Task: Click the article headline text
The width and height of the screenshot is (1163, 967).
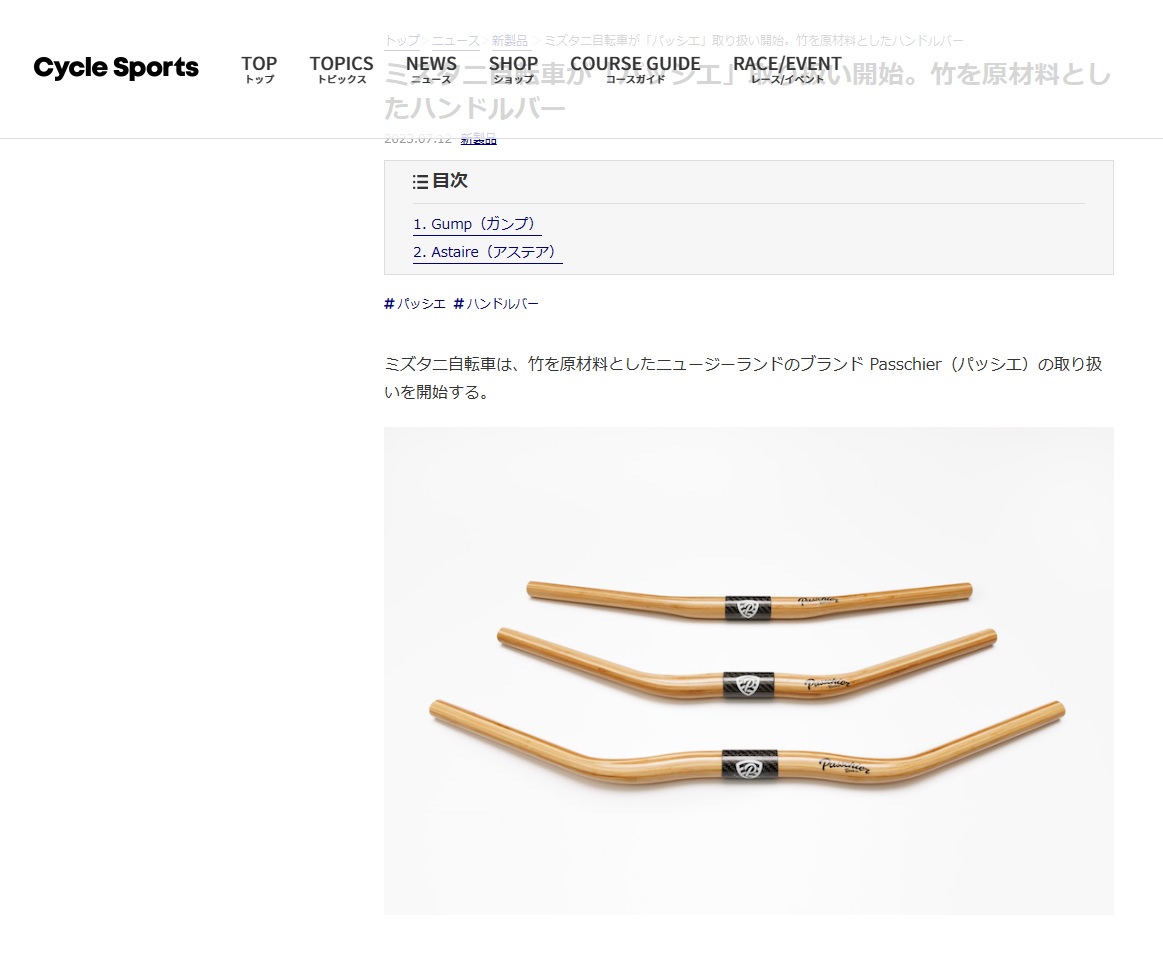Action: [x=748, y=90]
